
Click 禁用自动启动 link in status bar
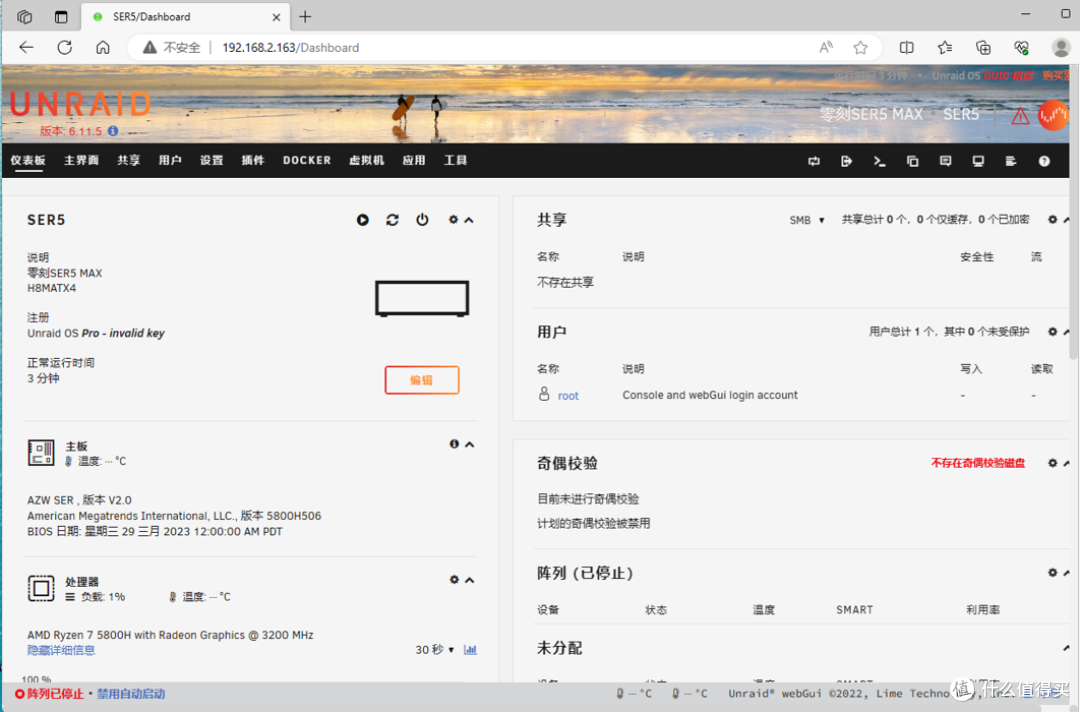click(131, 693)
